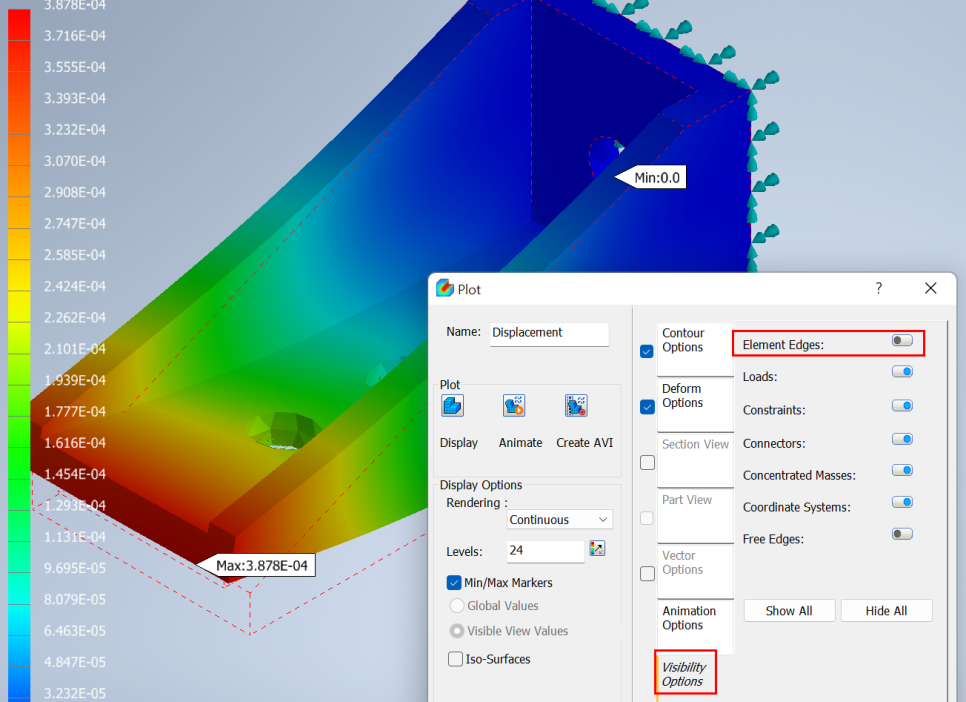Turn off the Loads visibility toggle
The width and height of the screenshot is (966, 702).
click(x=902, y=372)
